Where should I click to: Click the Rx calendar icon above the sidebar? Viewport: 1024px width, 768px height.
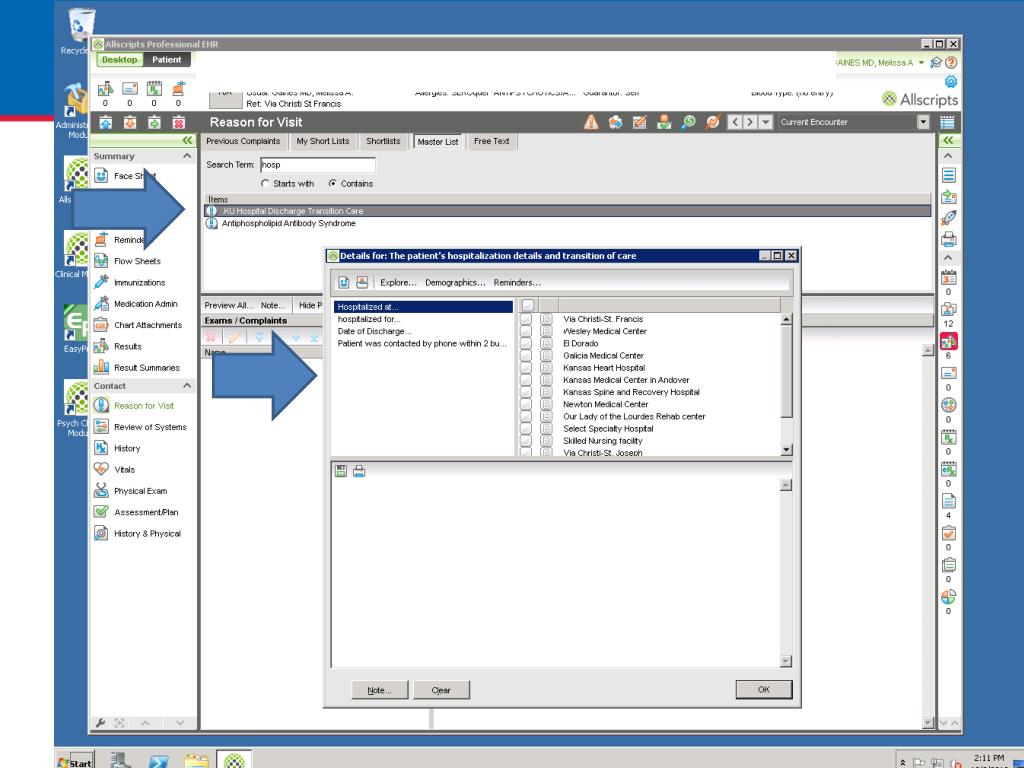click(x=154, y=89)
